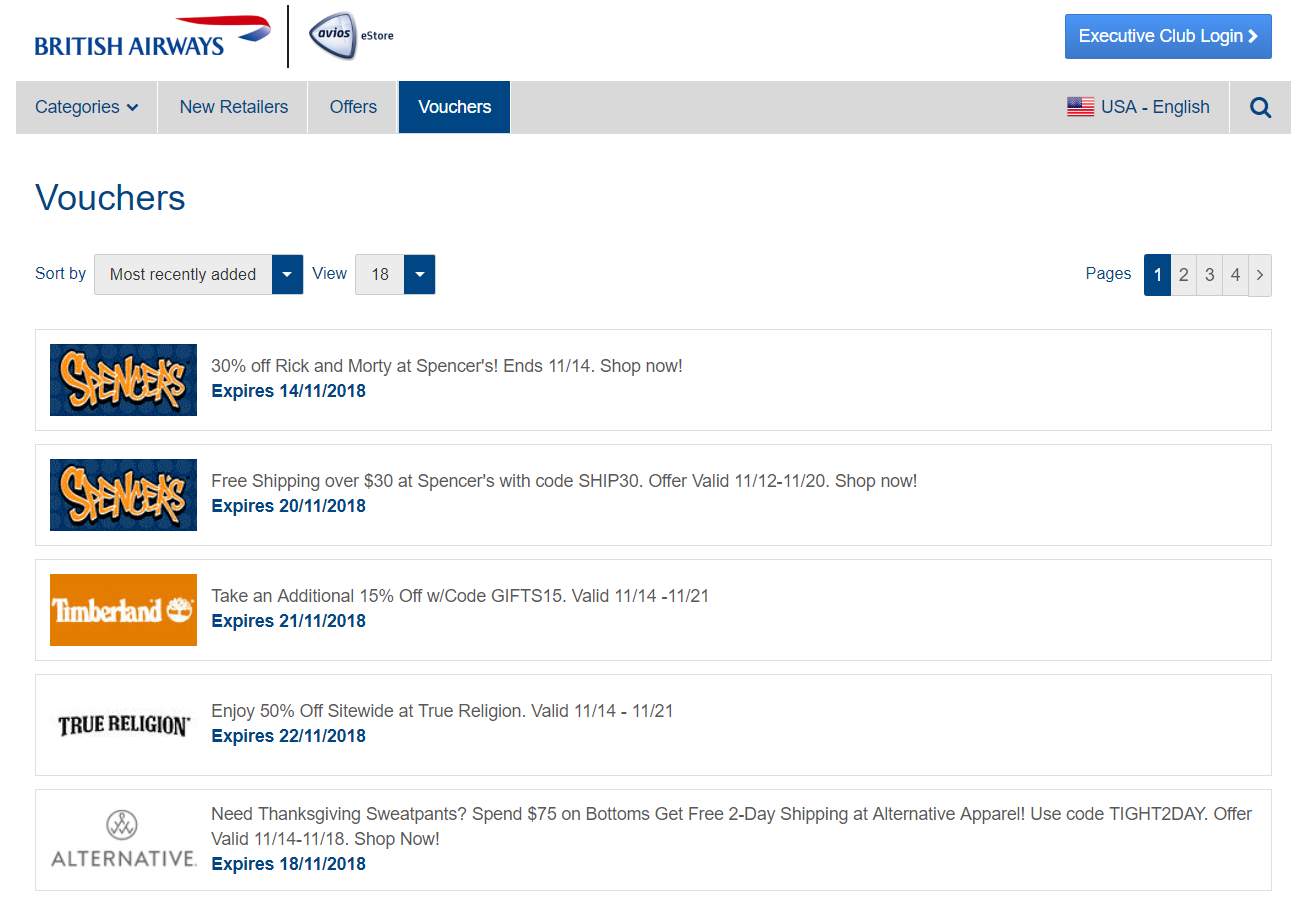Click the next page arrow
Screen dimensions: 1302x900
point(1260,275)
